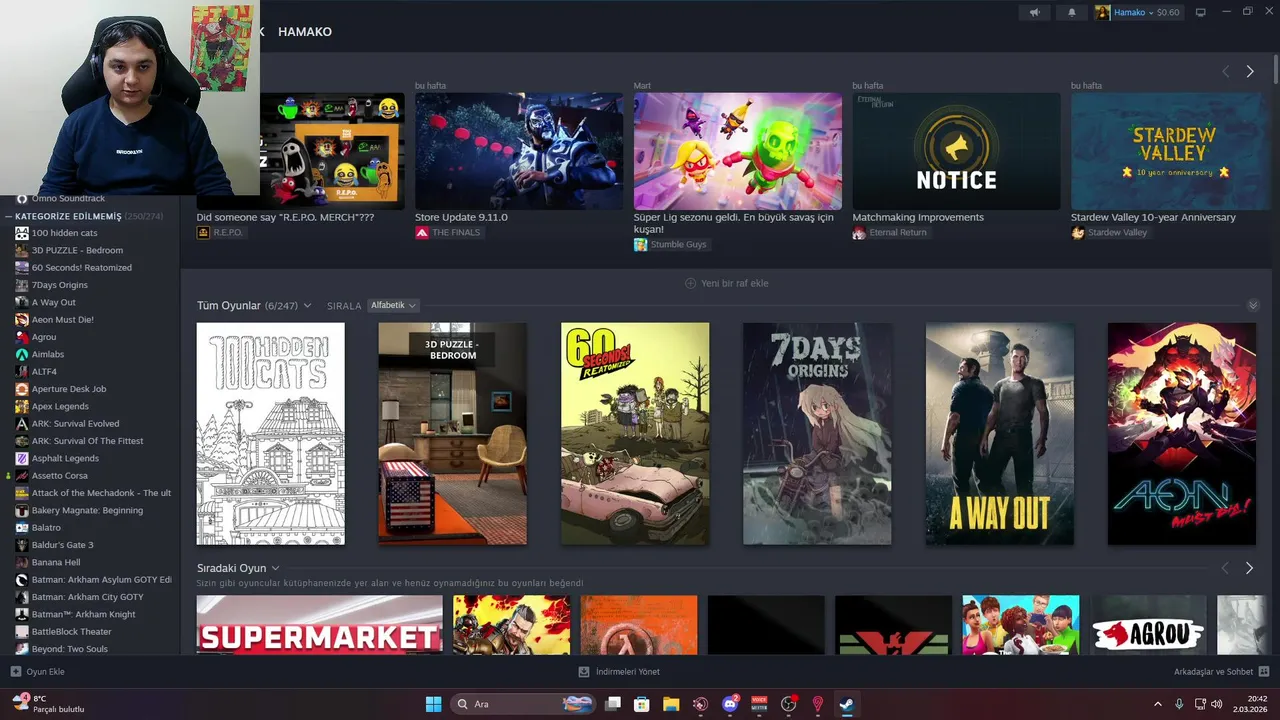This screenshot has height=720, width=1280.
Task: Click the Apex Legends sidebar icon
Action: [22, 406]
